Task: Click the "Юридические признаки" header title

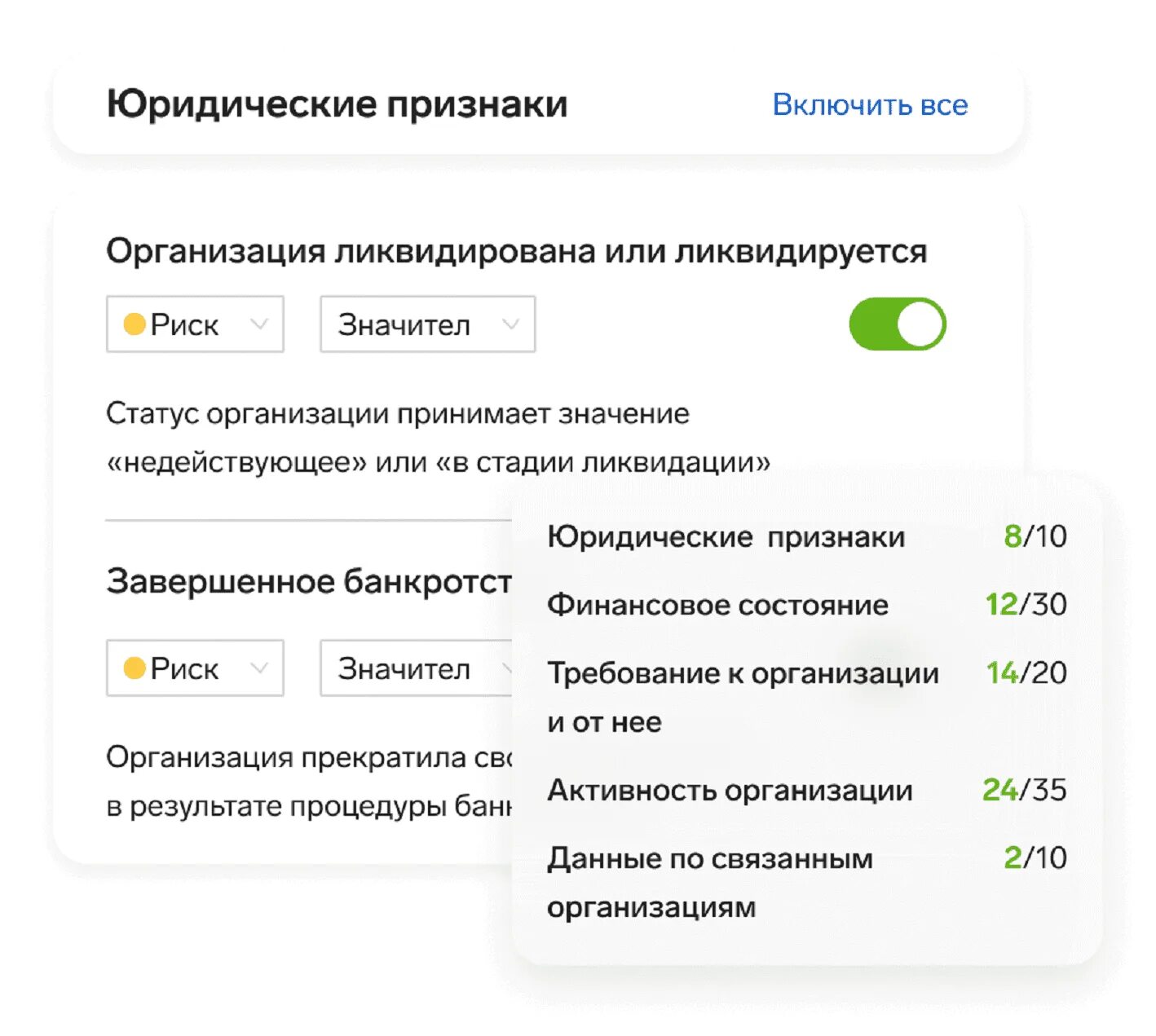Action: pos(337,105)
